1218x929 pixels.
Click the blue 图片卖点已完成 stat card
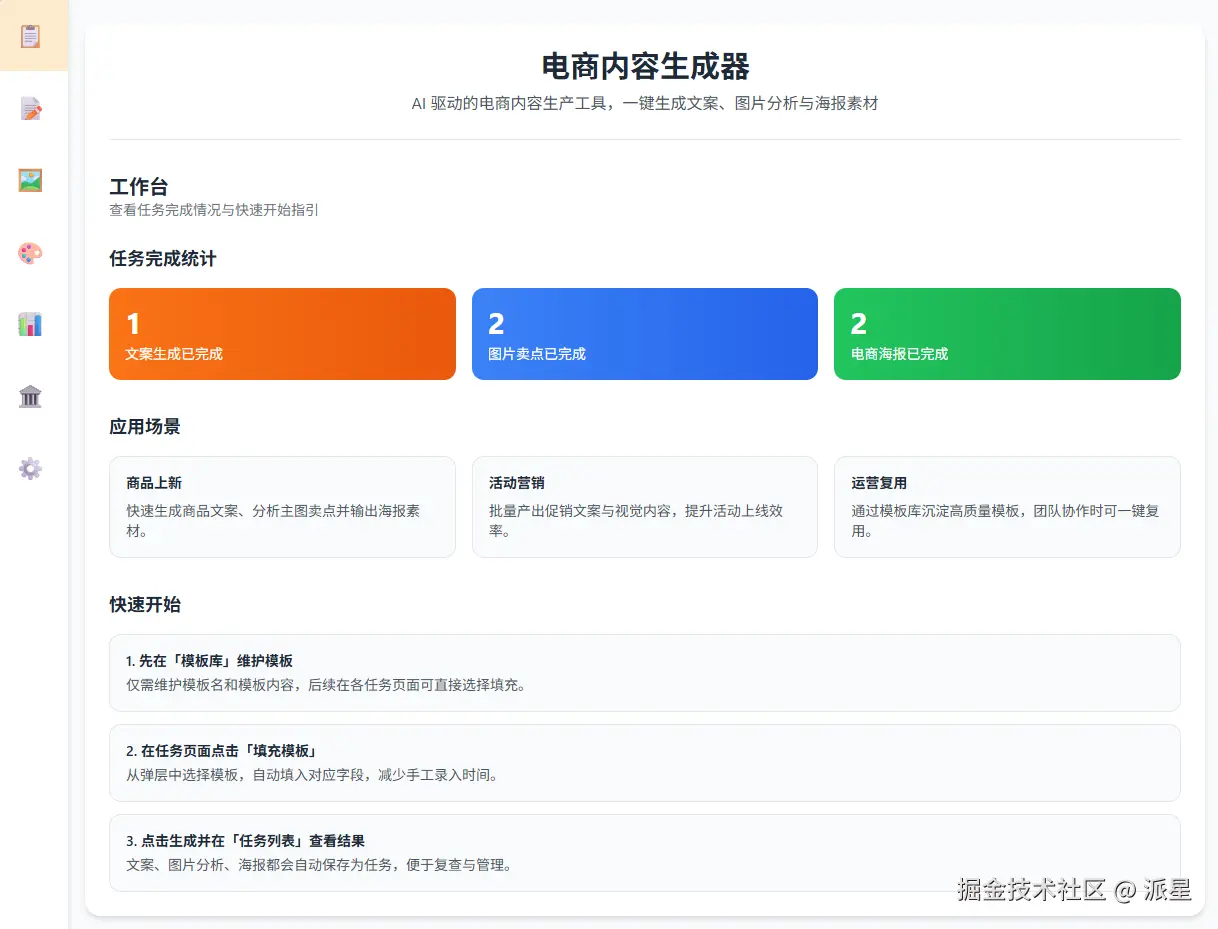point(645,334)
